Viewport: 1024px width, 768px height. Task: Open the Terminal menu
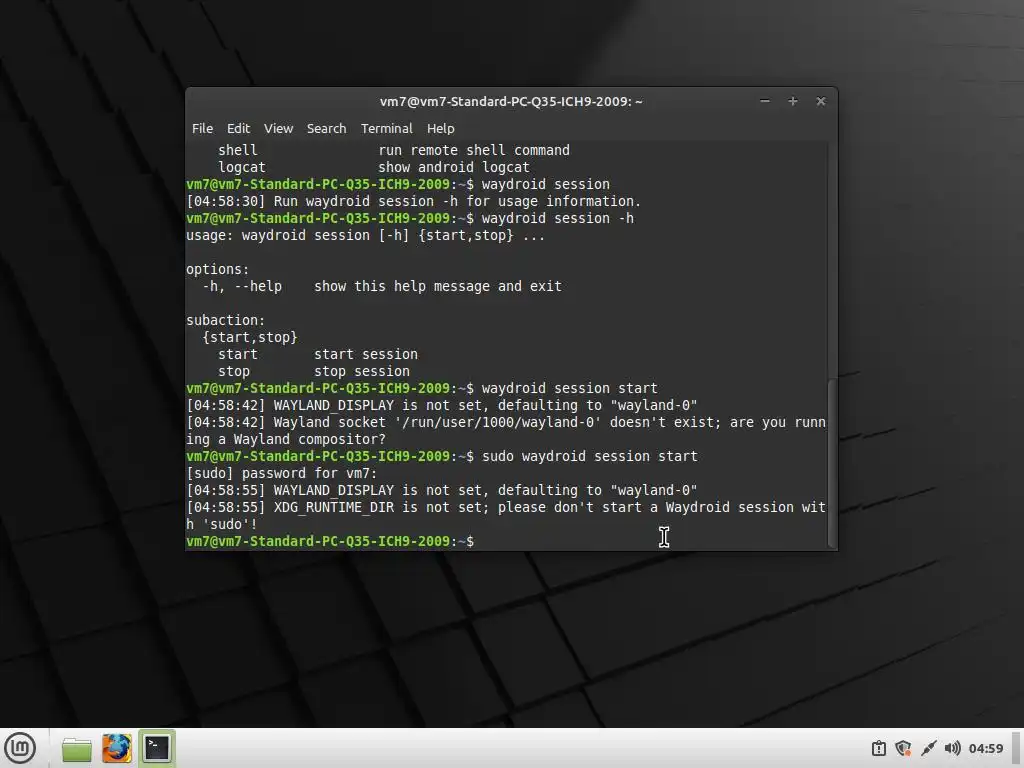pyautogui.click(x=387, y=129)
